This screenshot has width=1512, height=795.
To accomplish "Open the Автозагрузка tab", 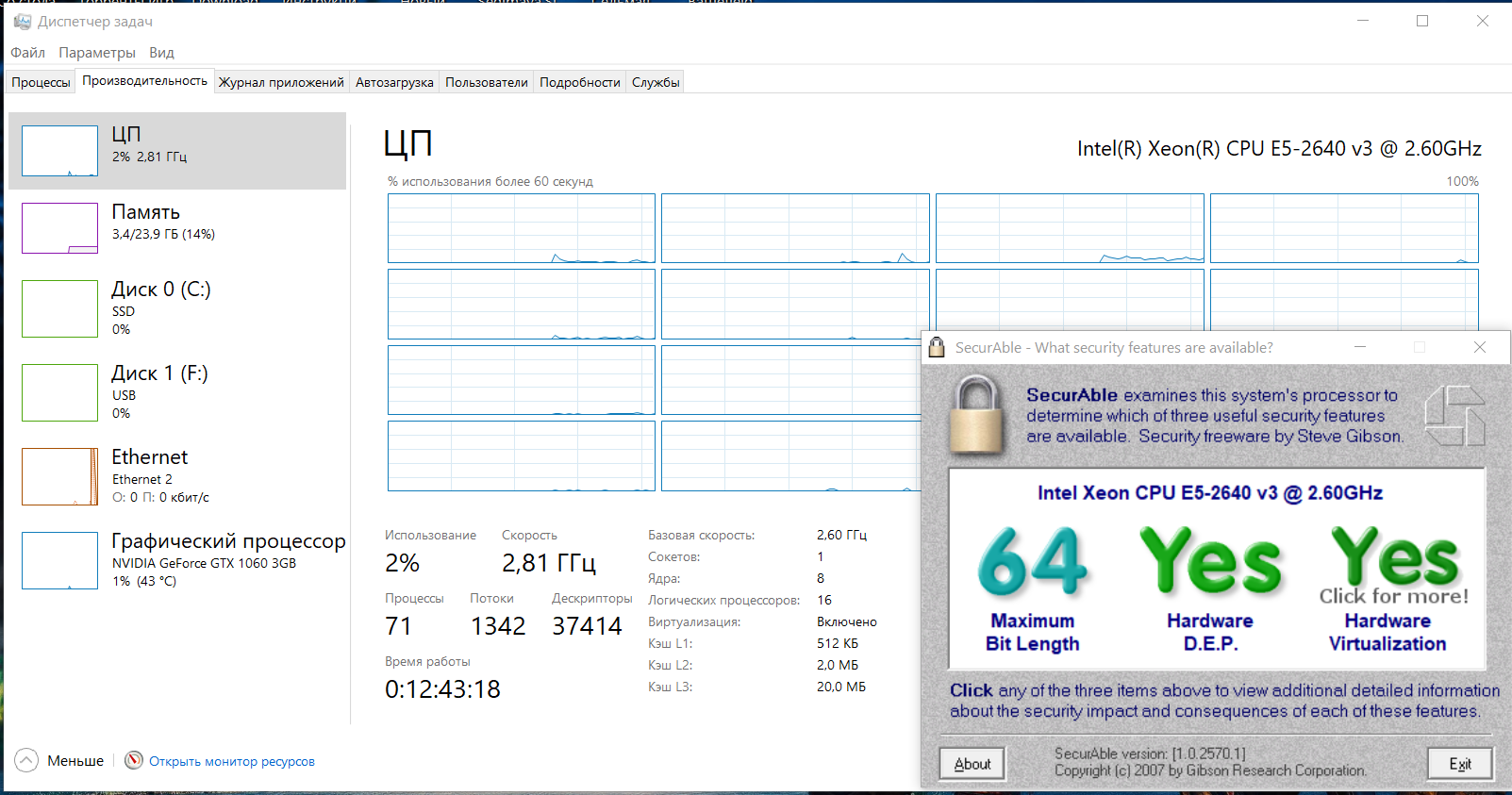I will (x=394, y=82).
